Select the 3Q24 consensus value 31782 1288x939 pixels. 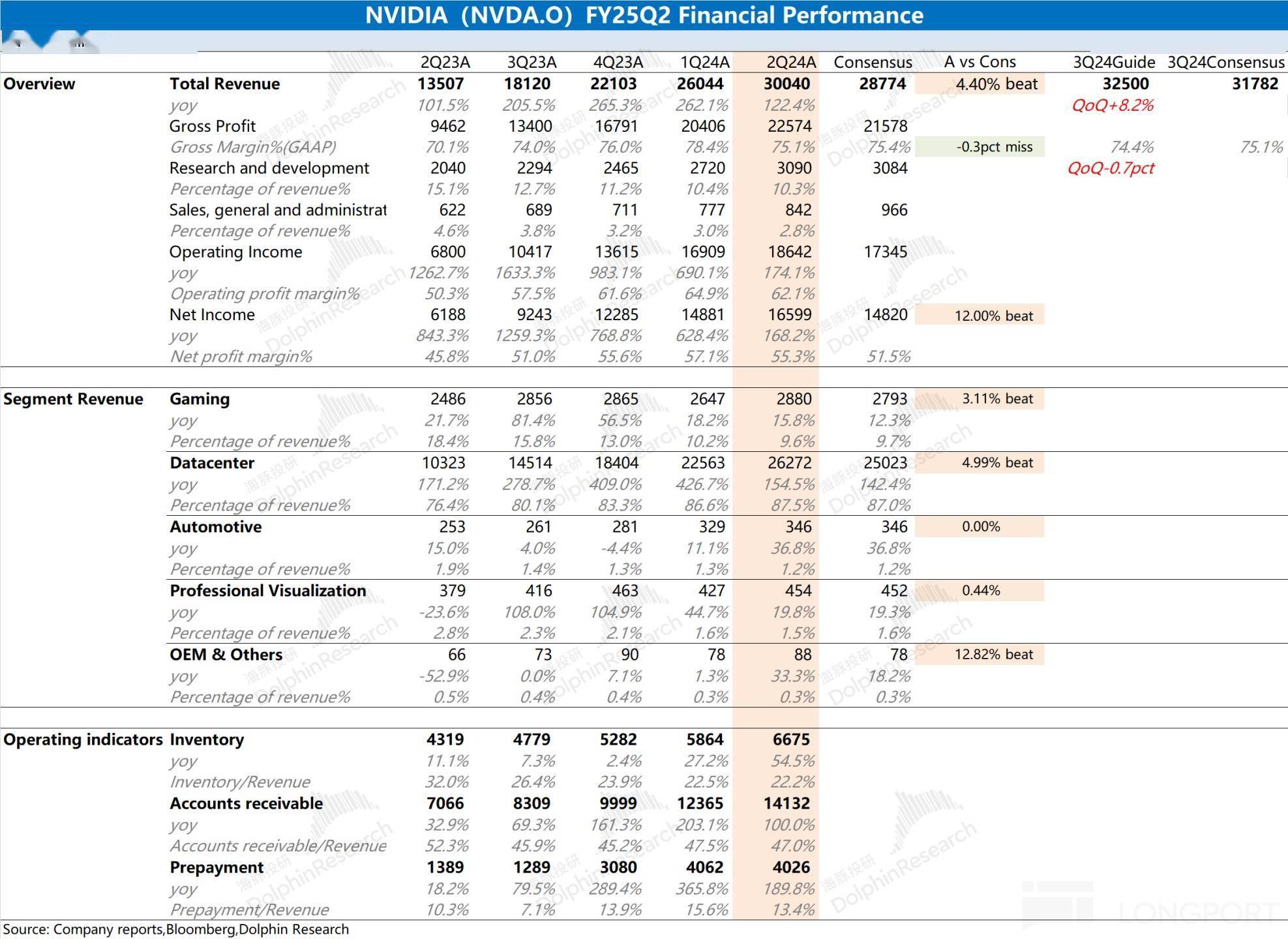1255,83
